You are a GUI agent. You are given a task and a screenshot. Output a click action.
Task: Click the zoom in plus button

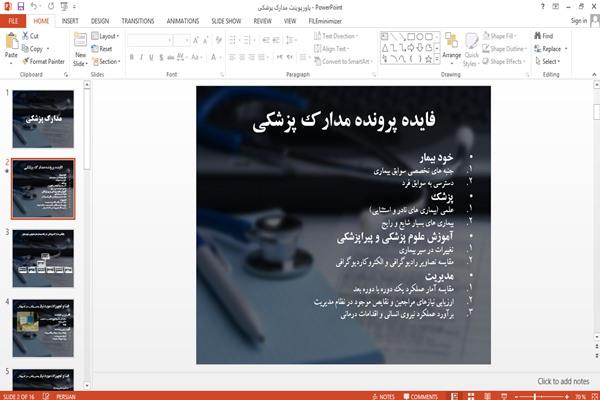point(567,397)
